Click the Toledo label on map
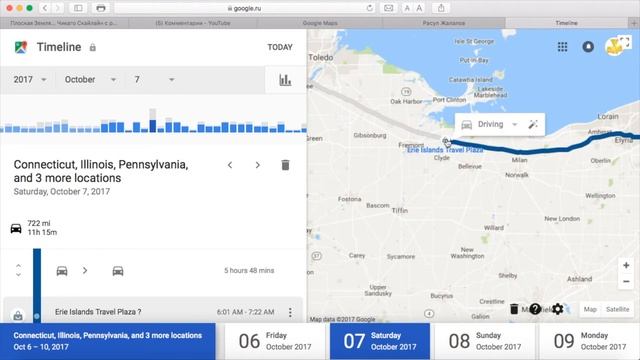Viewport: 640px width, 360px height. 321,58
